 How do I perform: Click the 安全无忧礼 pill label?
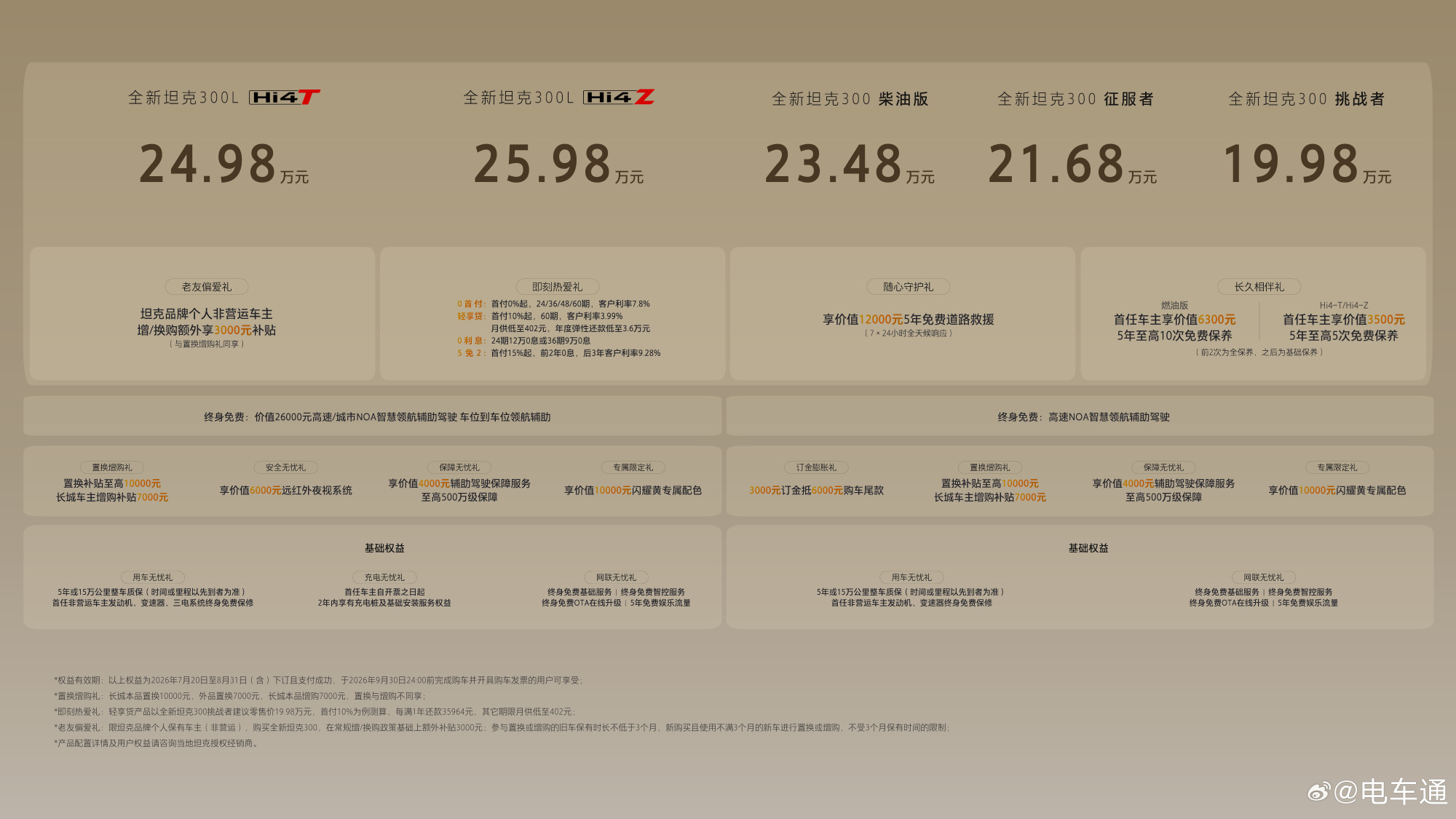coord(285,467)
